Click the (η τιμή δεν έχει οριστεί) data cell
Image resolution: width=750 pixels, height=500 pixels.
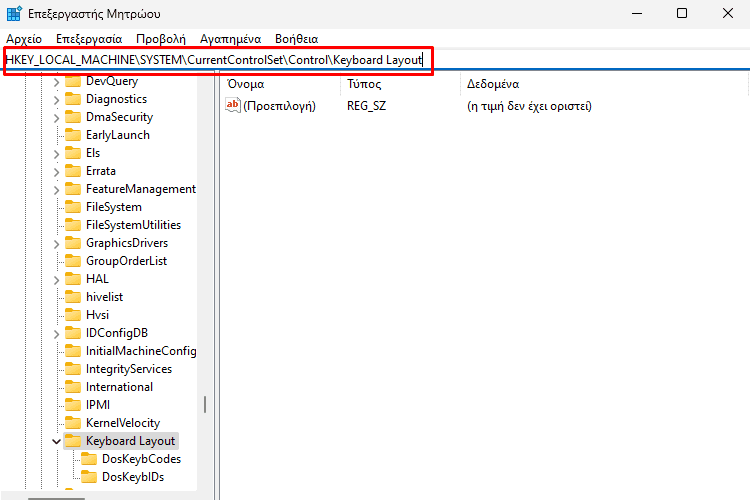tap(529, 106)
